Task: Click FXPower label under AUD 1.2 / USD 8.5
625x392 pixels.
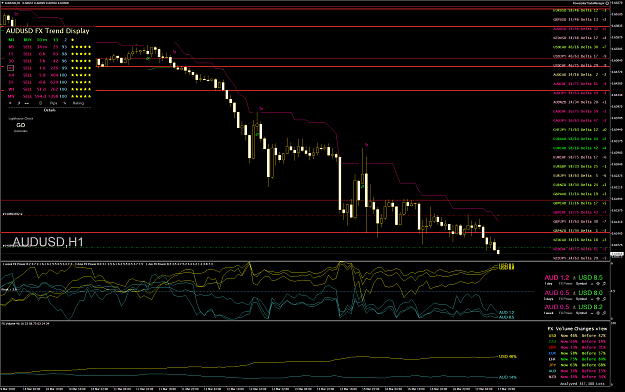Action: point(566,284)
